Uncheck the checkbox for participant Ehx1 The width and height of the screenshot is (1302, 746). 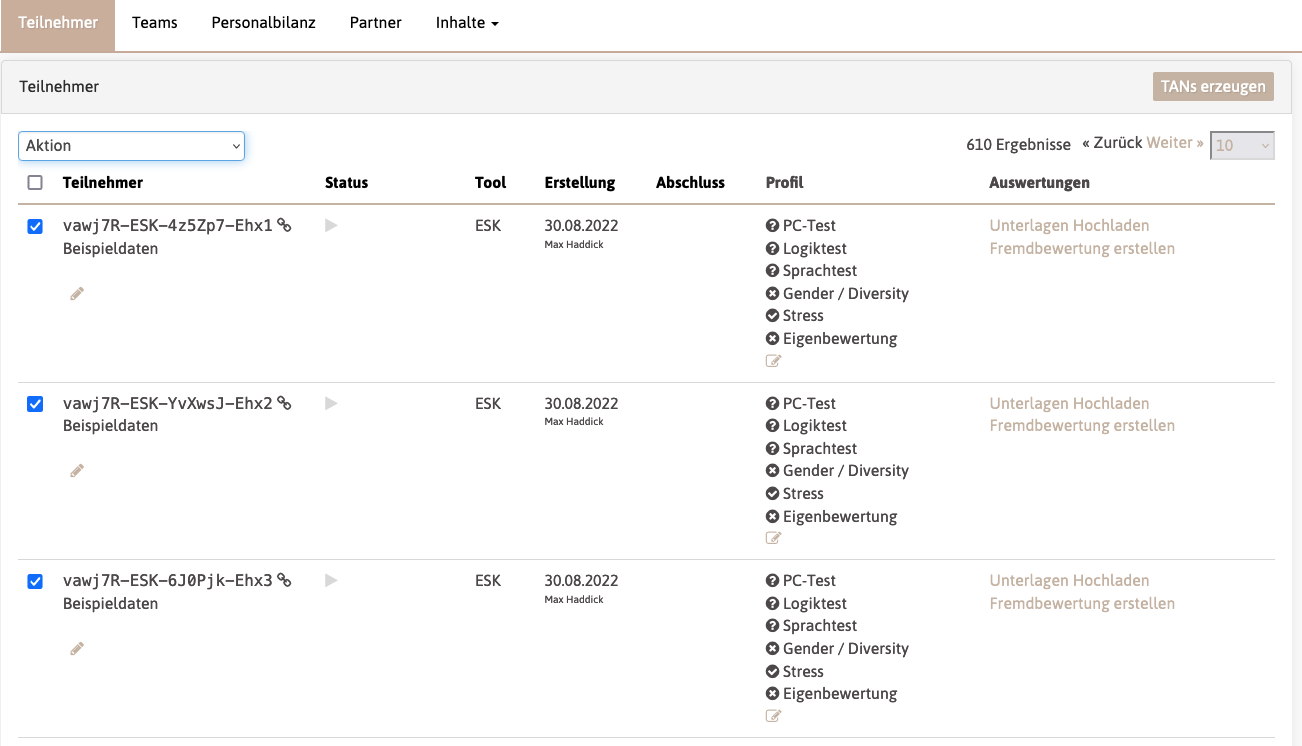click(35, 227)
